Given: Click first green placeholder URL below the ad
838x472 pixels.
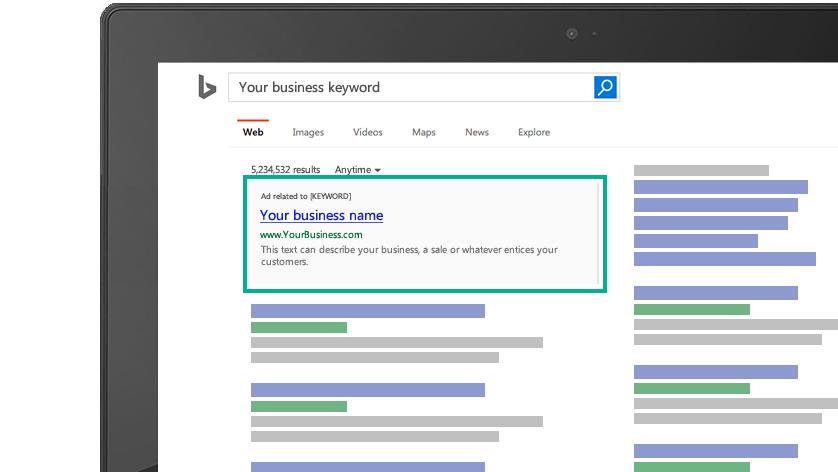Looking at the screenshot, I should tap(298, 327).
